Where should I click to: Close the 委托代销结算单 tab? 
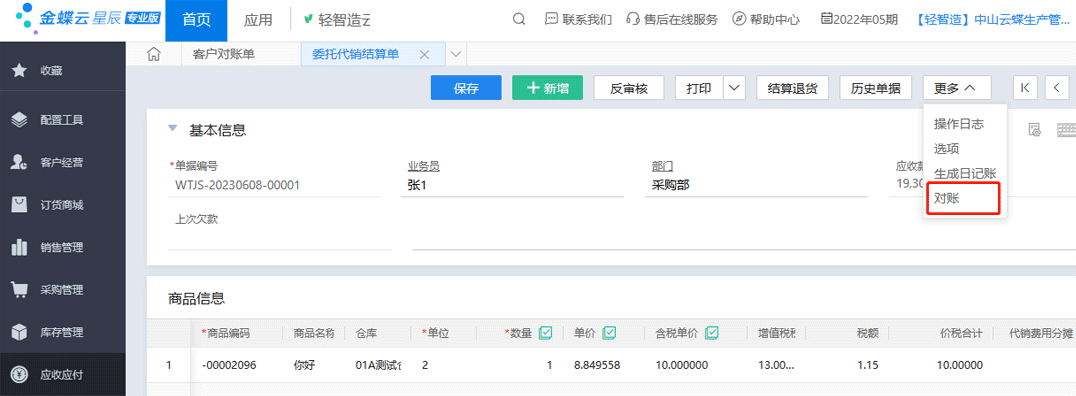click(424, 55)
